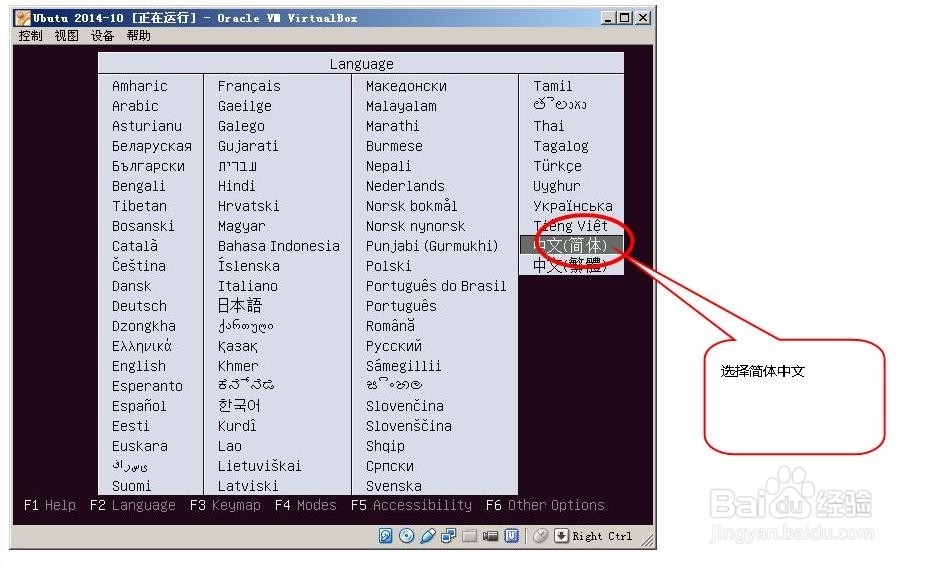Select Български language
Image resolution: width=925 pixels, height=565 pixels.
(148, 166)
